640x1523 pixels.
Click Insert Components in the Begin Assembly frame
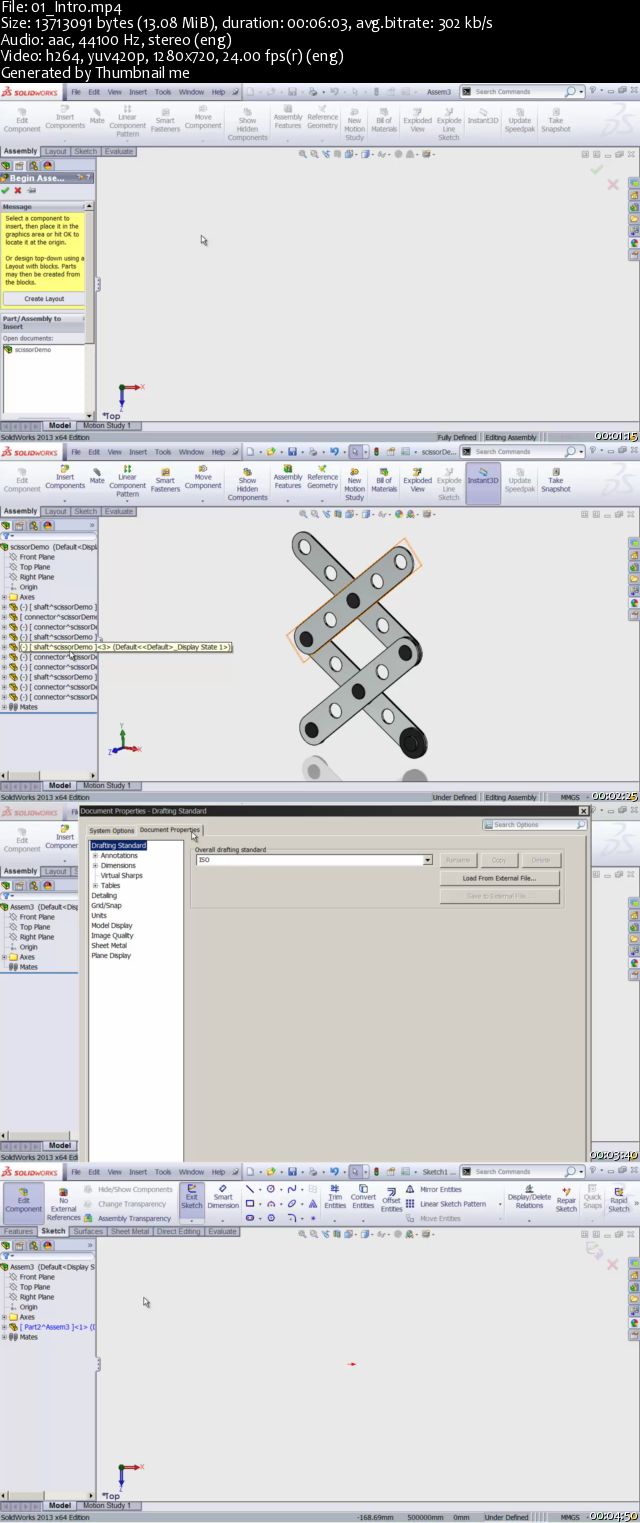(x=65, y=118)
